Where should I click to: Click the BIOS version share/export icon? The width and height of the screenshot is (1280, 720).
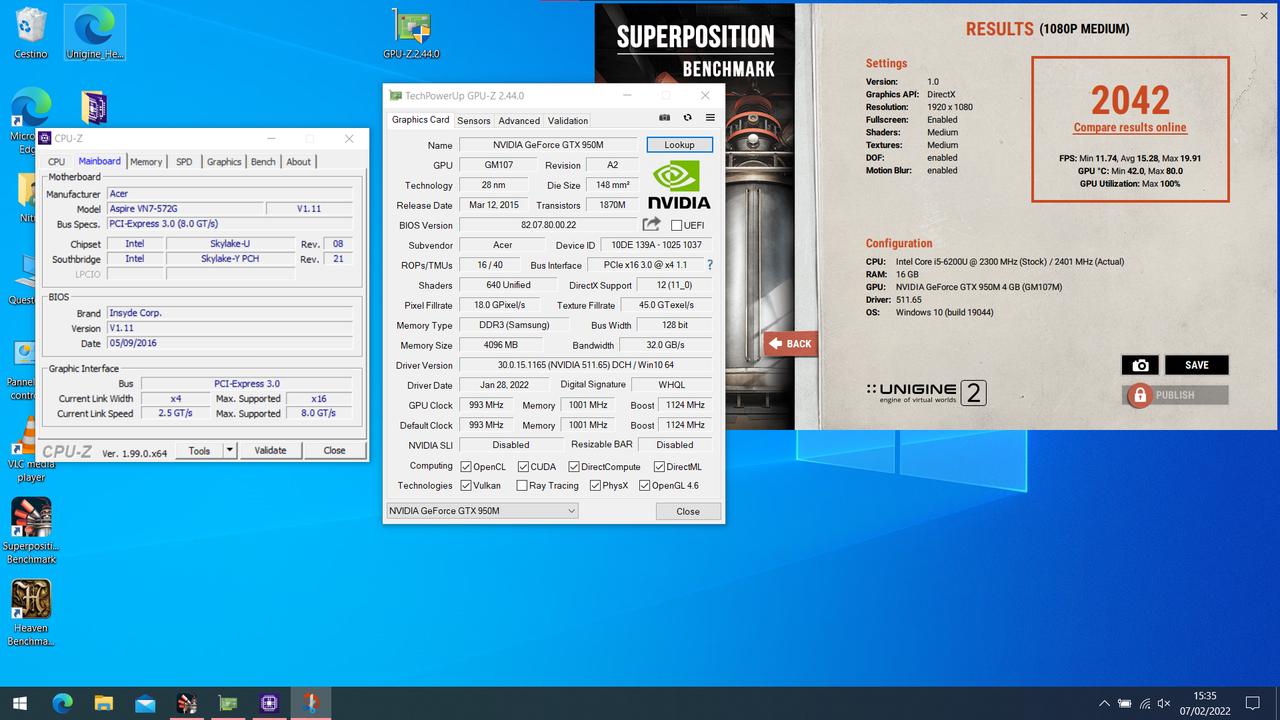pos(651,225)
